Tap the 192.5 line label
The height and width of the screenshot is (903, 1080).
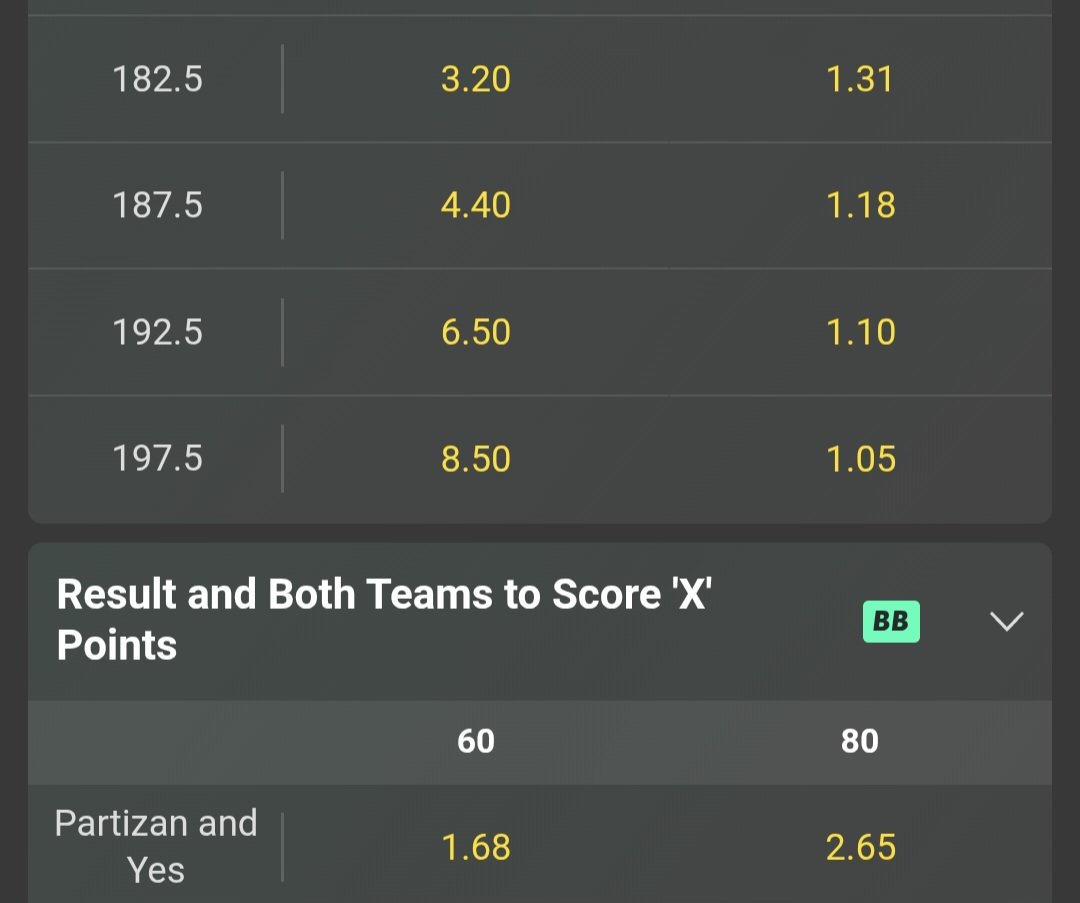(x=157, y=332)
